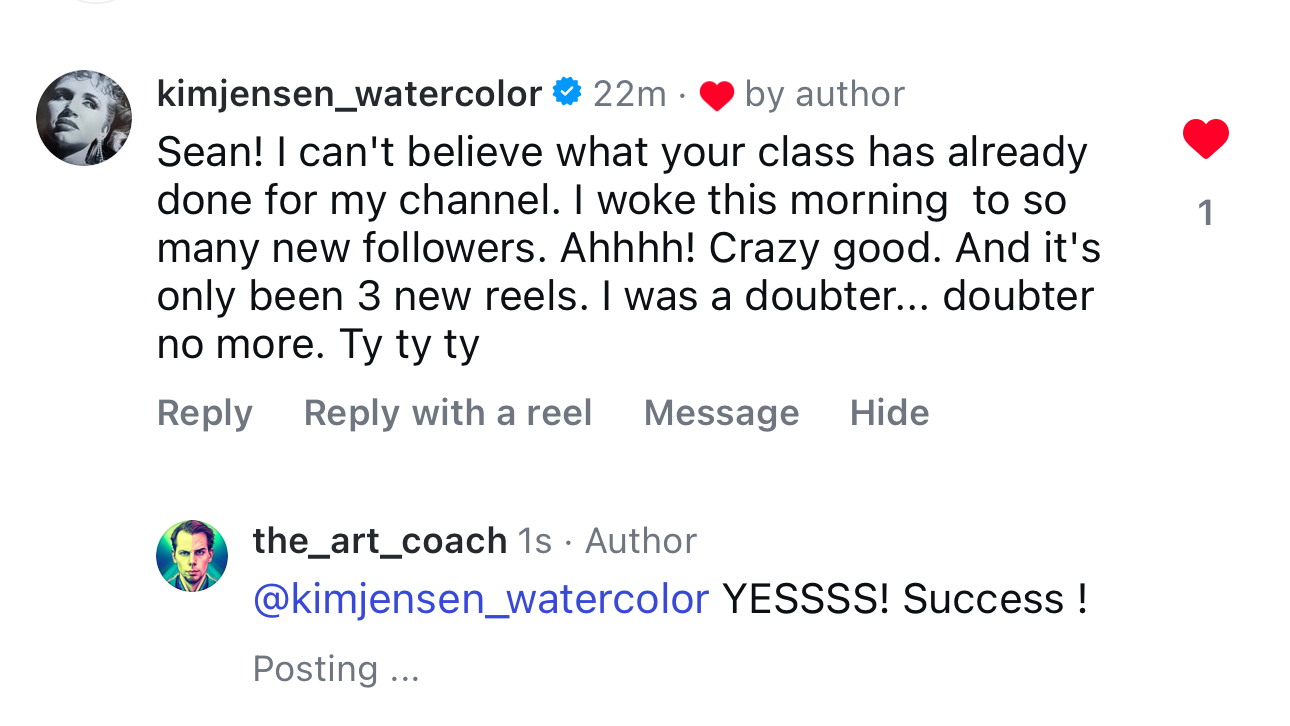1290x726 pixels.
Task: Click the blue verified badge beside kimjensen_watercolor
Action: 567,92
